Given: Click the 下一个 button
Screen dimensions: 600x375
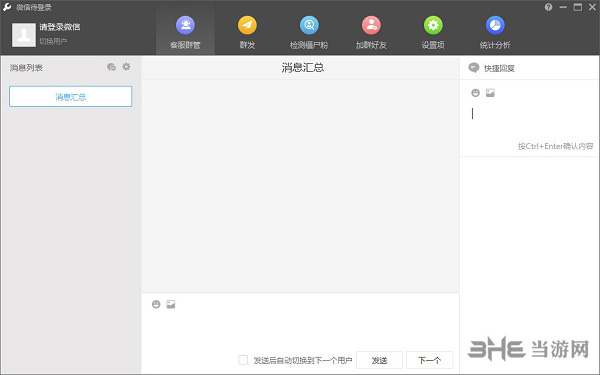Looking at the screenshot, I should 429,360.
